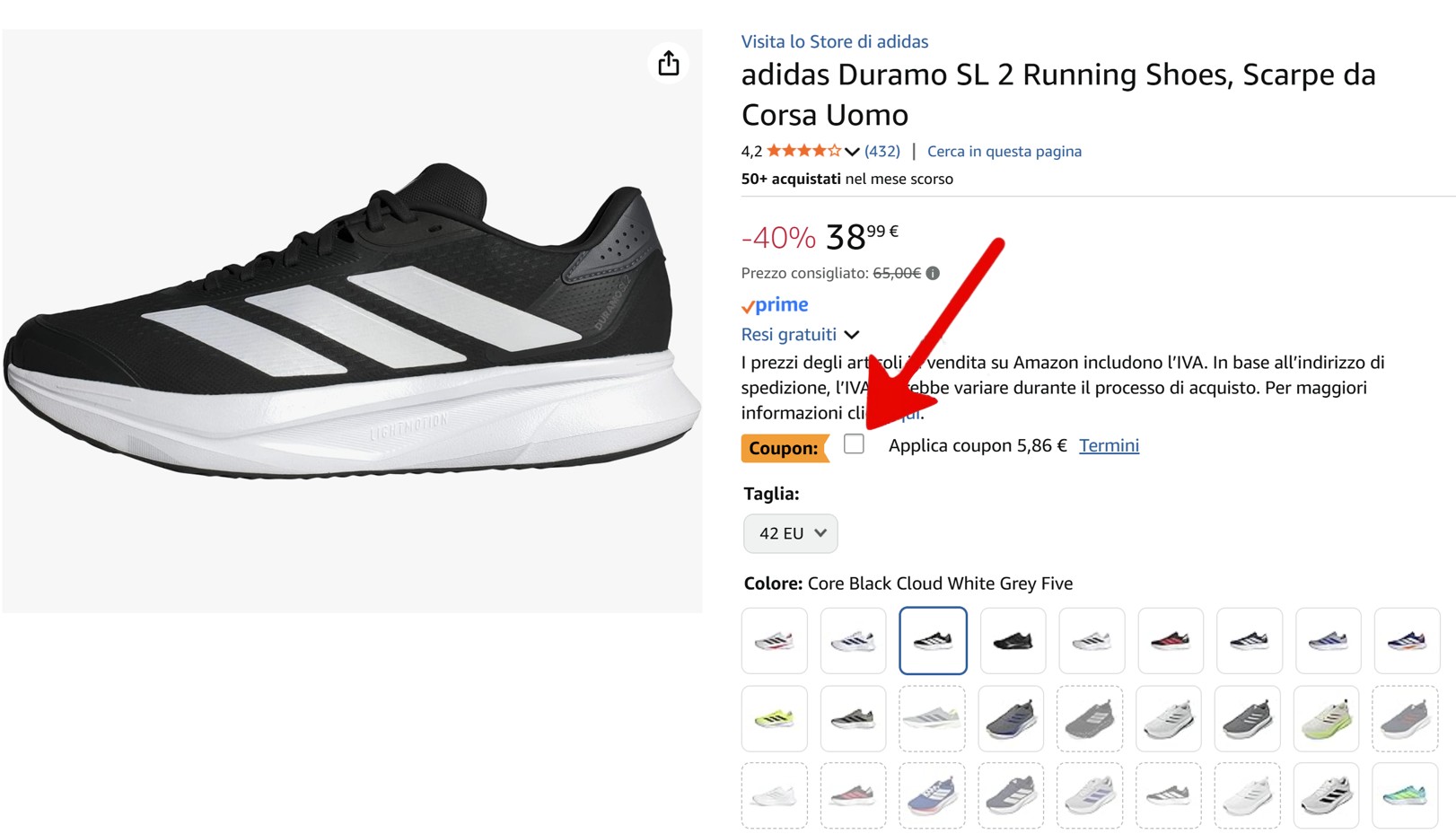Image resolution: width=1456 pixels, height=834 pixels.
Task: Select the all-black shoe color variant
Action: 1012,640
